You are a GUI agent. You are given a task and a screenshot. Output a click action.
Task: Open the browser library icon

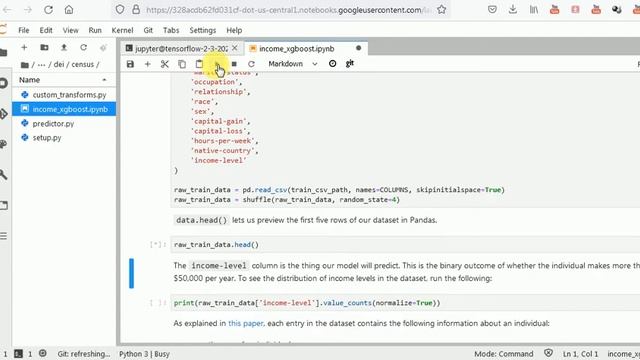(x=533, y=10)
